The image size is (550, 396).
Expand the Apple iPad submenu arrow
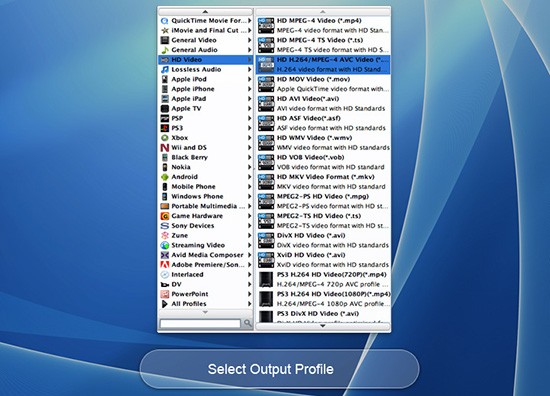point(250,99)
